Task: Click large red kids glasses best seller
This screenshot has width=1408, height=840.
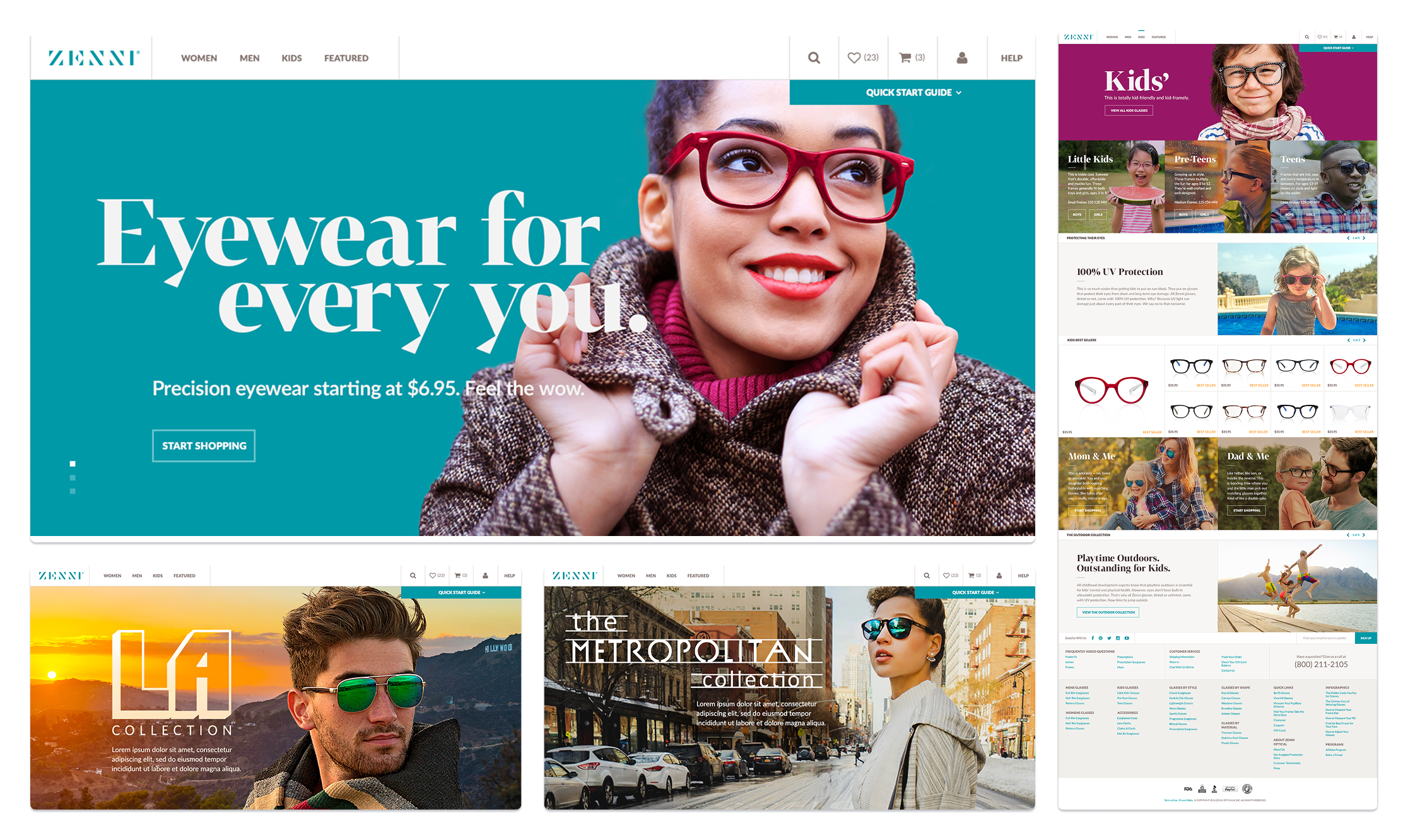Action: (1111, 390)
